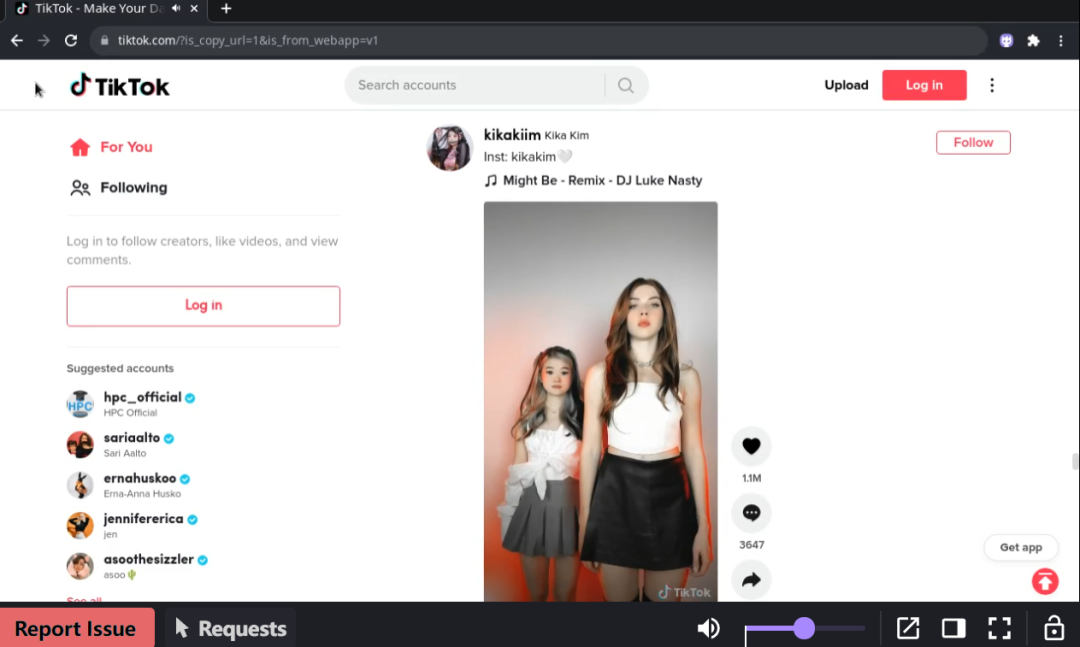Open ernahuskoo suggested account name
The image size is (1080, 647).
(140, 478)
